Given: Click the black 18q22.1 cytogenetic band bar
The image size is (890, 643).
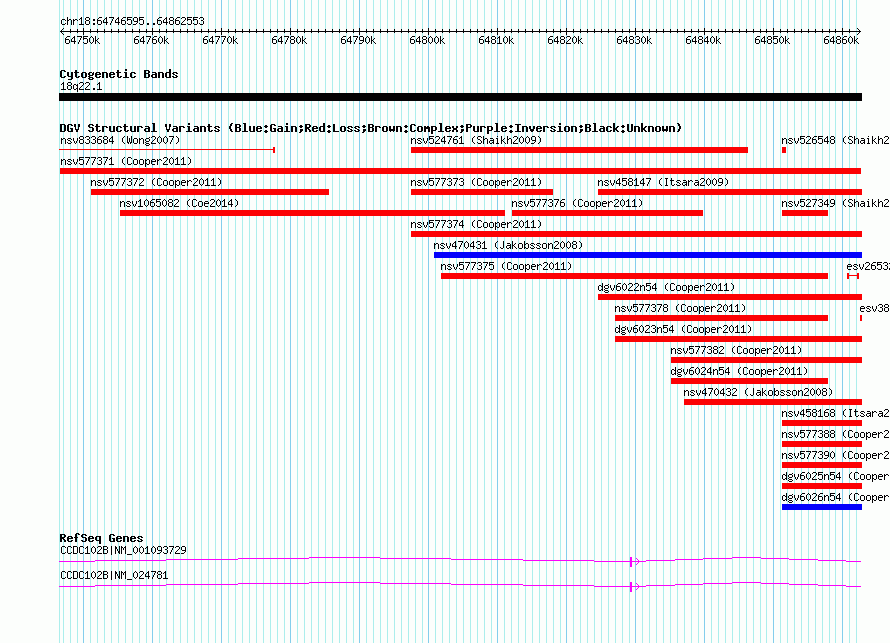Looking at the screenshot, I should [460, 97].
